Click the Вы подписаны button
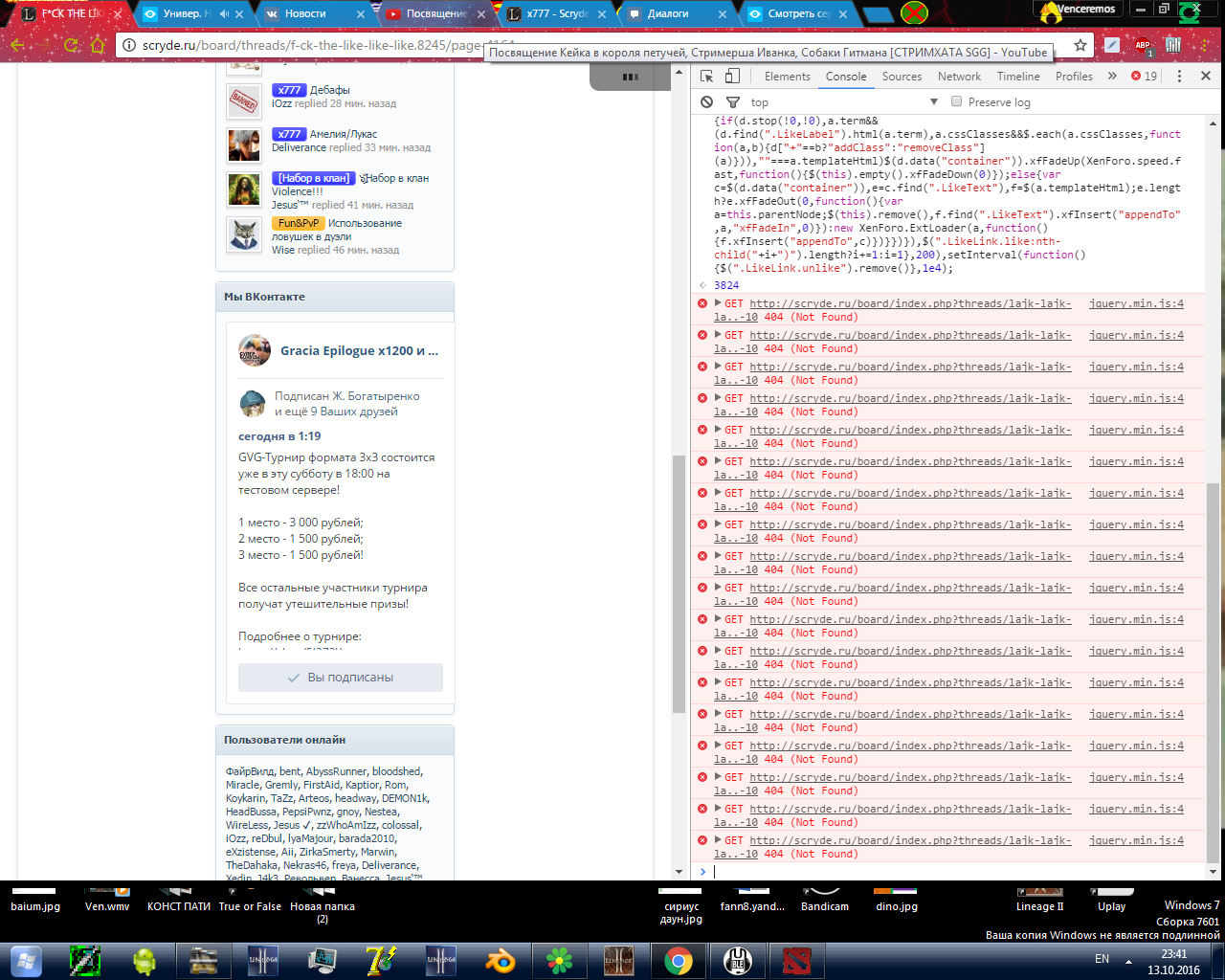This screenshot has width=1225, height=980. pos(341,678)
